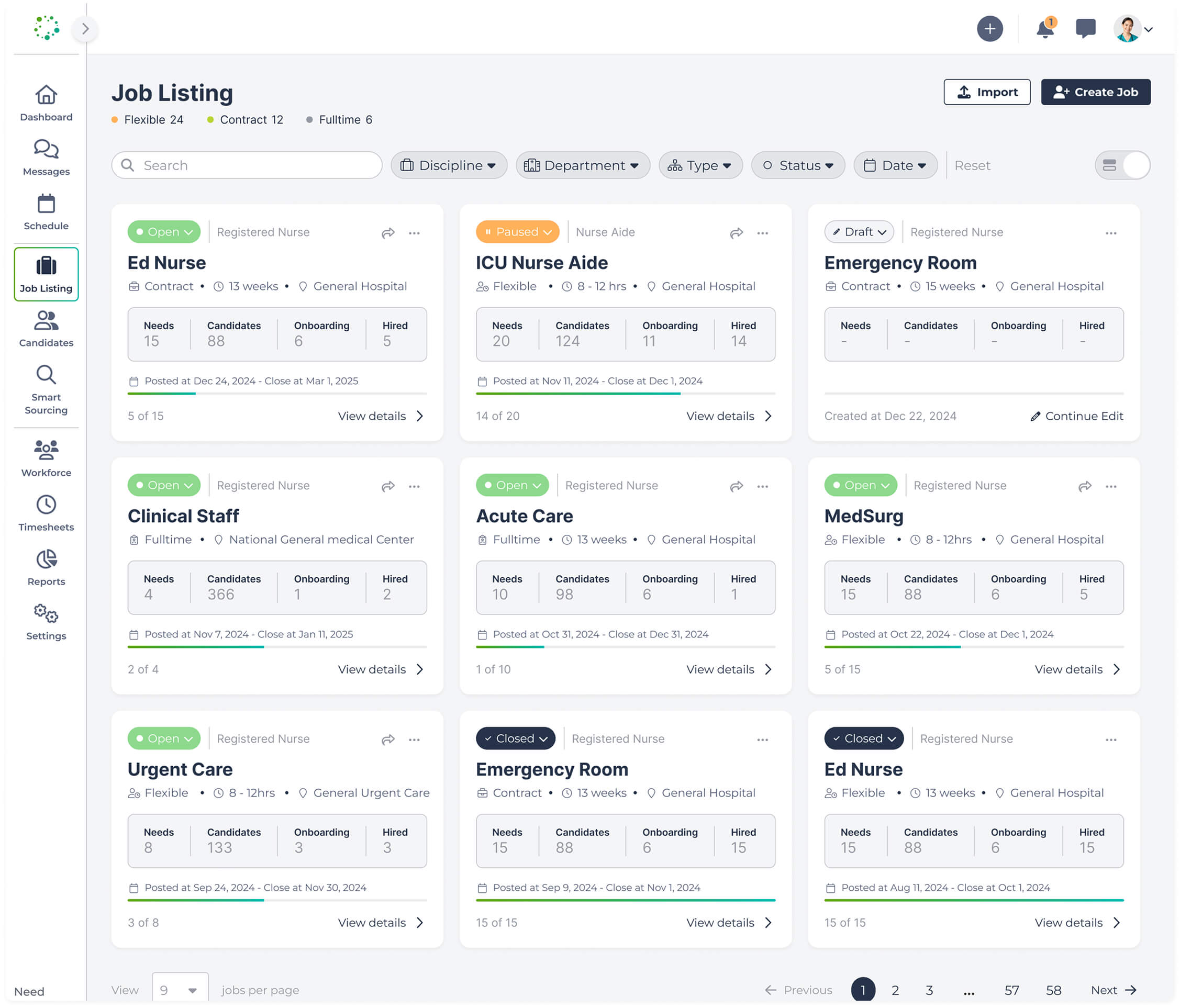Toggle the list/grid view switch
This screenshot has height=1008, width=1180.
click(1122, 165)
